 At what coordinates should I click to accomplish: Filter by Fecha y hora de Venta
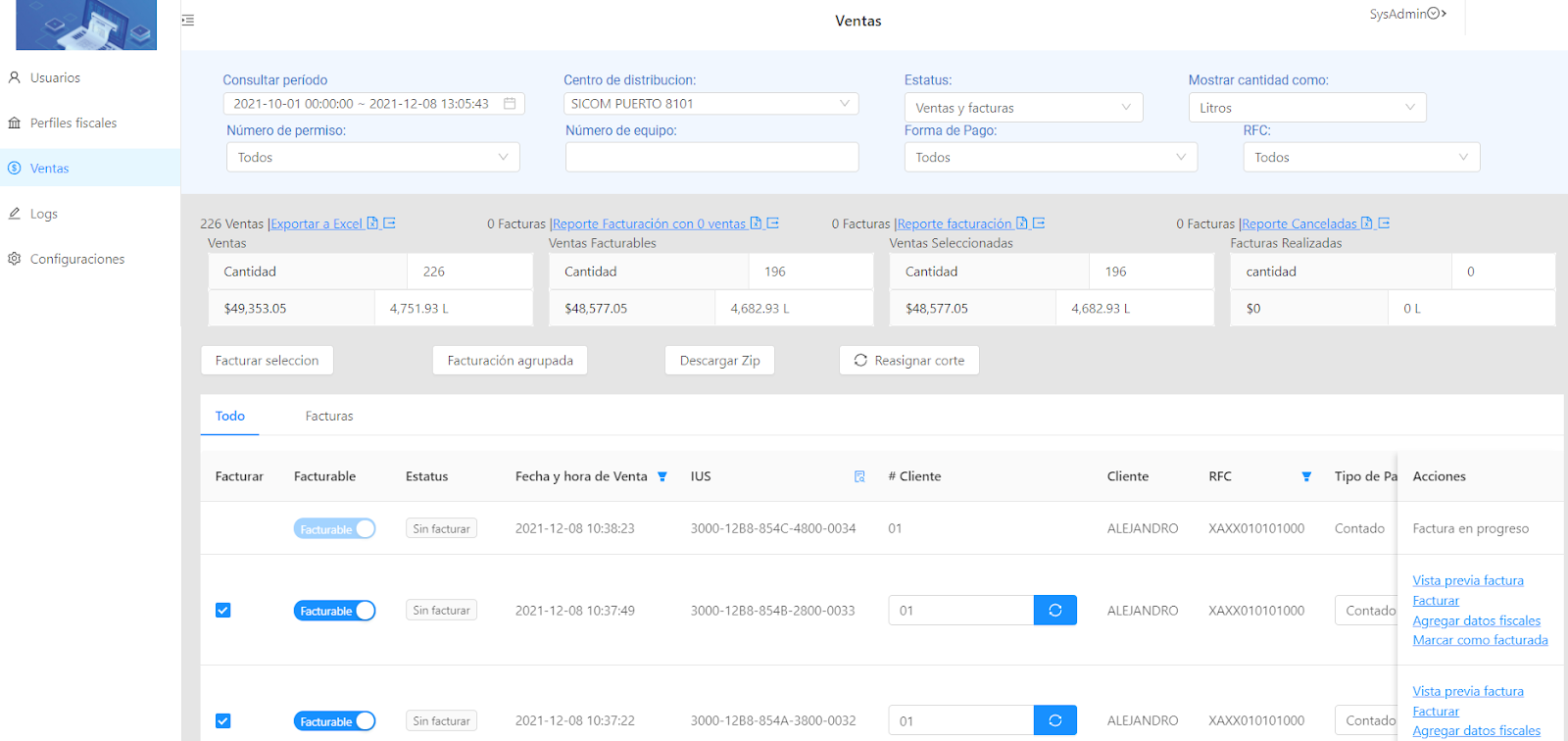[x=662, y=477]
